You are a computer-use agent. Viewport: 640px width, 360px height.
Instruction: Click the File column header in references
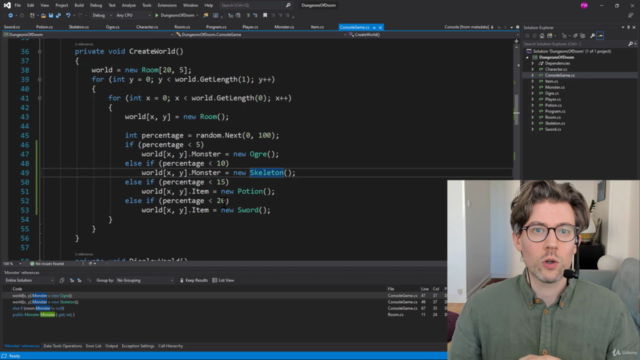click(x=391, y=289)
